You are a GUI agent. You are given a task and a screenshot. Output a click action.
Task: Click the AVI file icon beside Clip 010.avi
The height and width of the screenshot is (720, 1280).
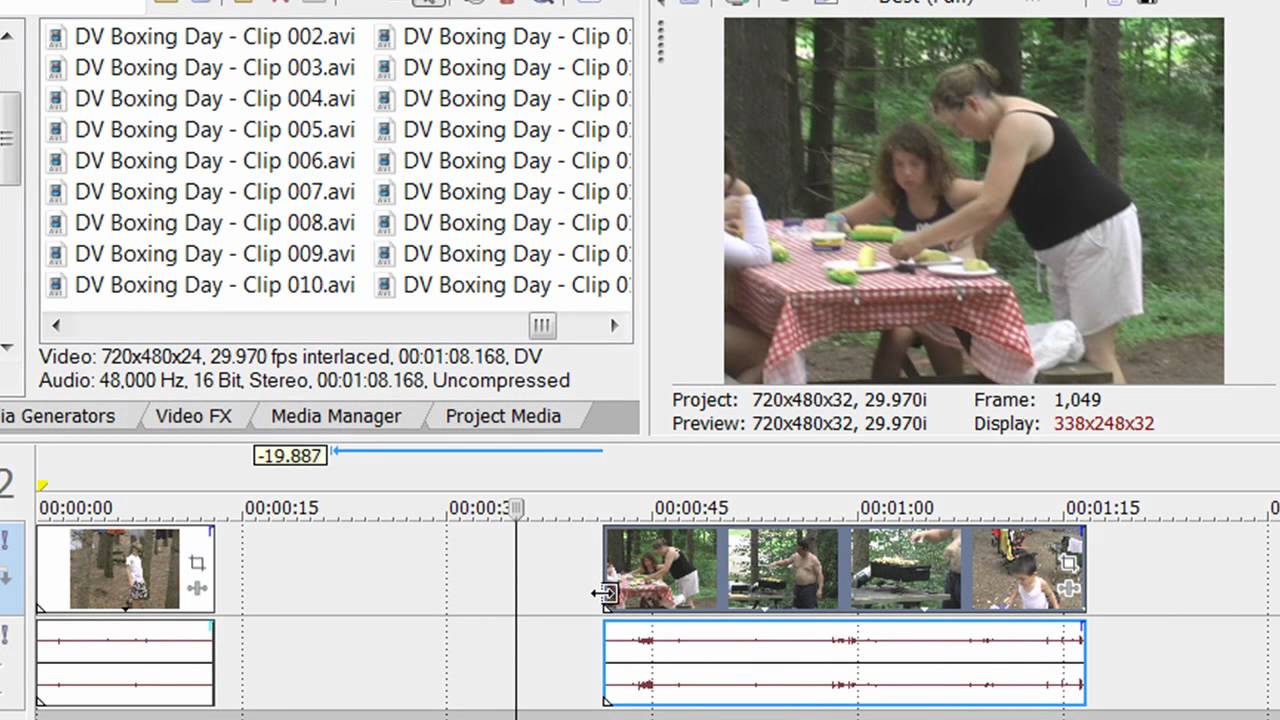57,286
